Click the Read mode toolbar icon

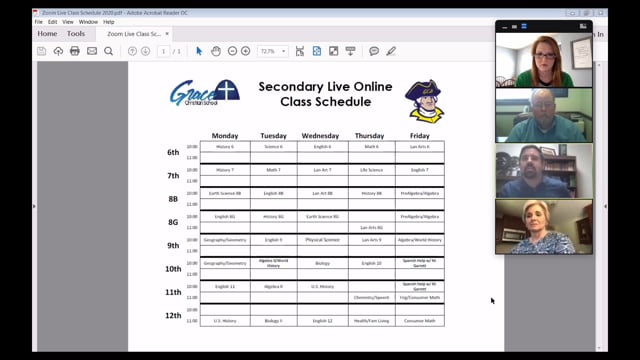(350, 51)
